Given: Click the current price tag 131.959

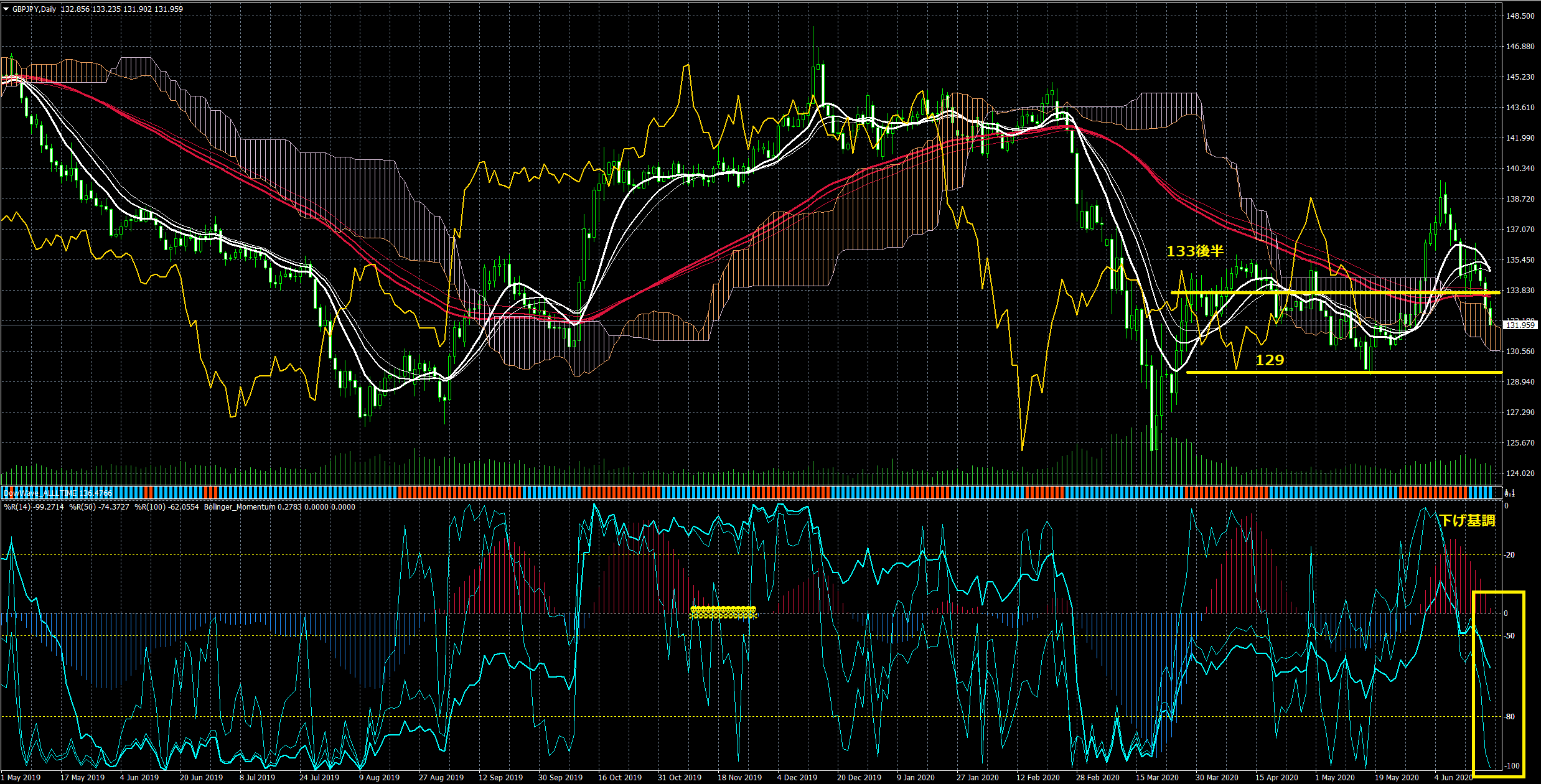Looking at the screenshot, I should pyautogui.click(x=1519, y=325).
